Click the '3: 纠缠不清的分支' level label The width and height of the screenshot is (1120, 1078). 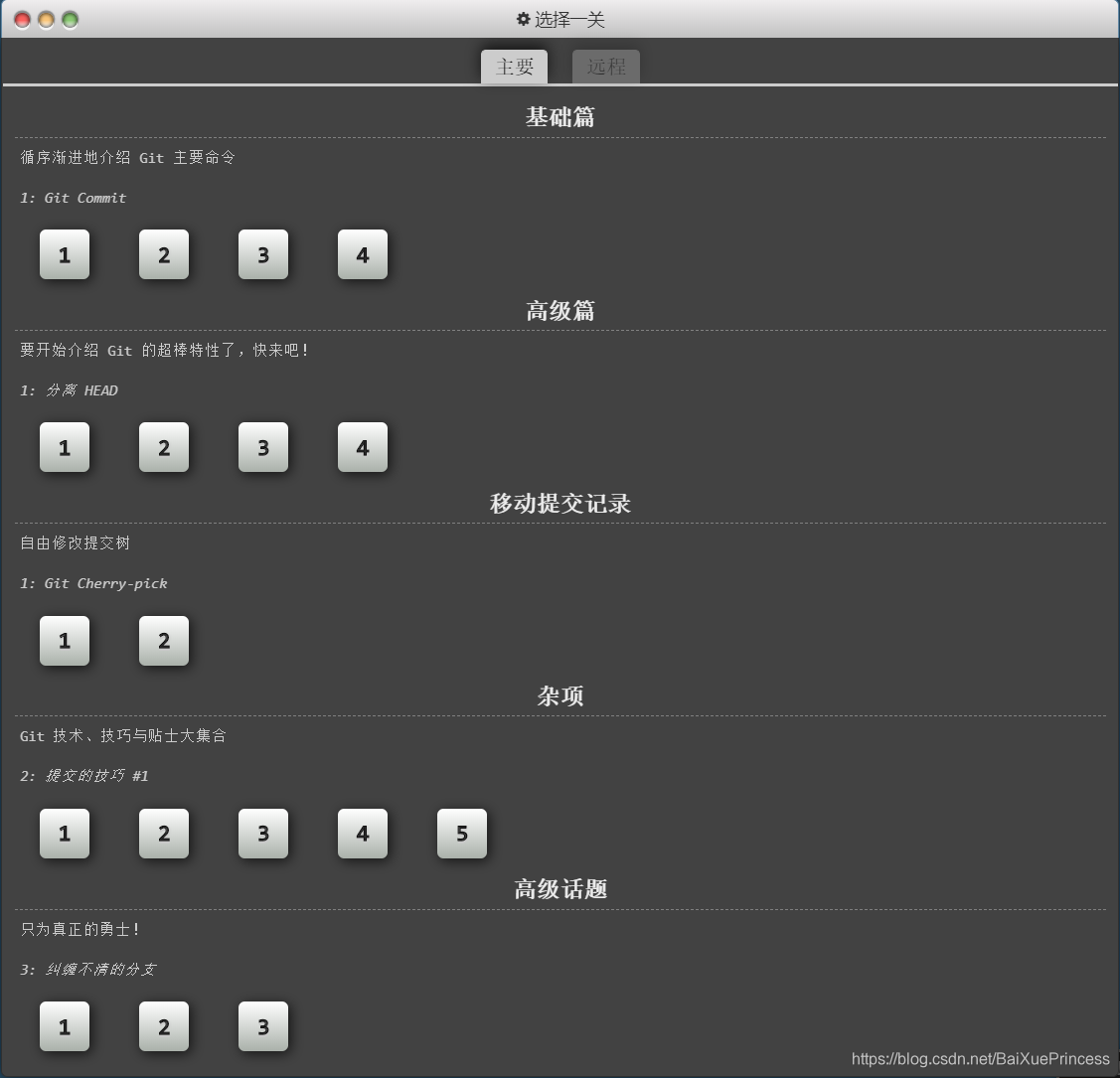click(87, 970)
